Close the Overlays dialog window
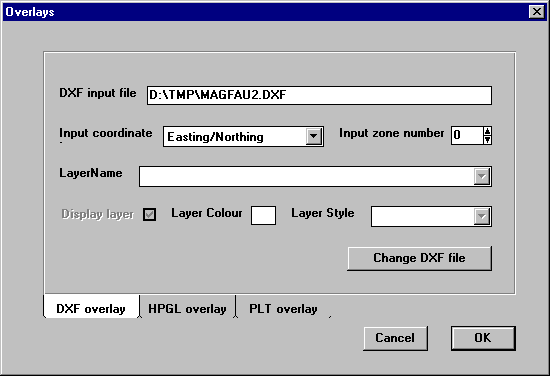550x376 pixels. 537,12
